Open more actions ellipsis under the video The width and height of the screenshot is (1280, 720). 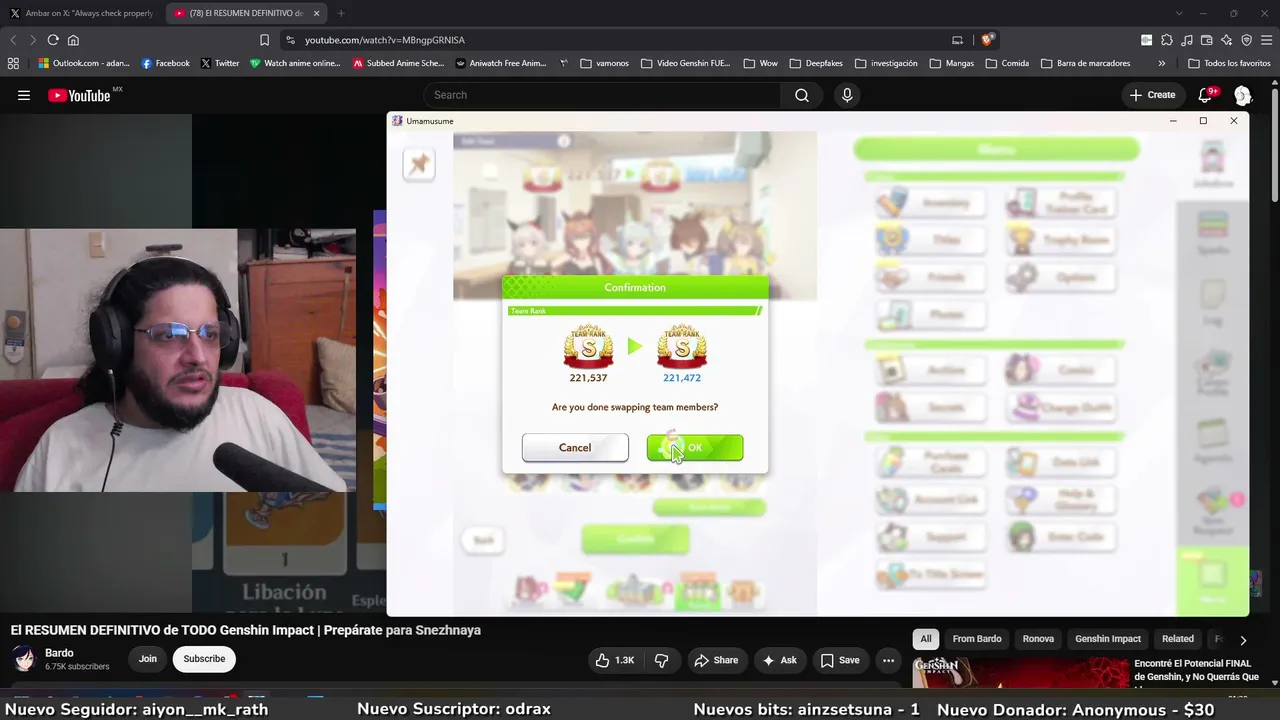tap(888, 660)
